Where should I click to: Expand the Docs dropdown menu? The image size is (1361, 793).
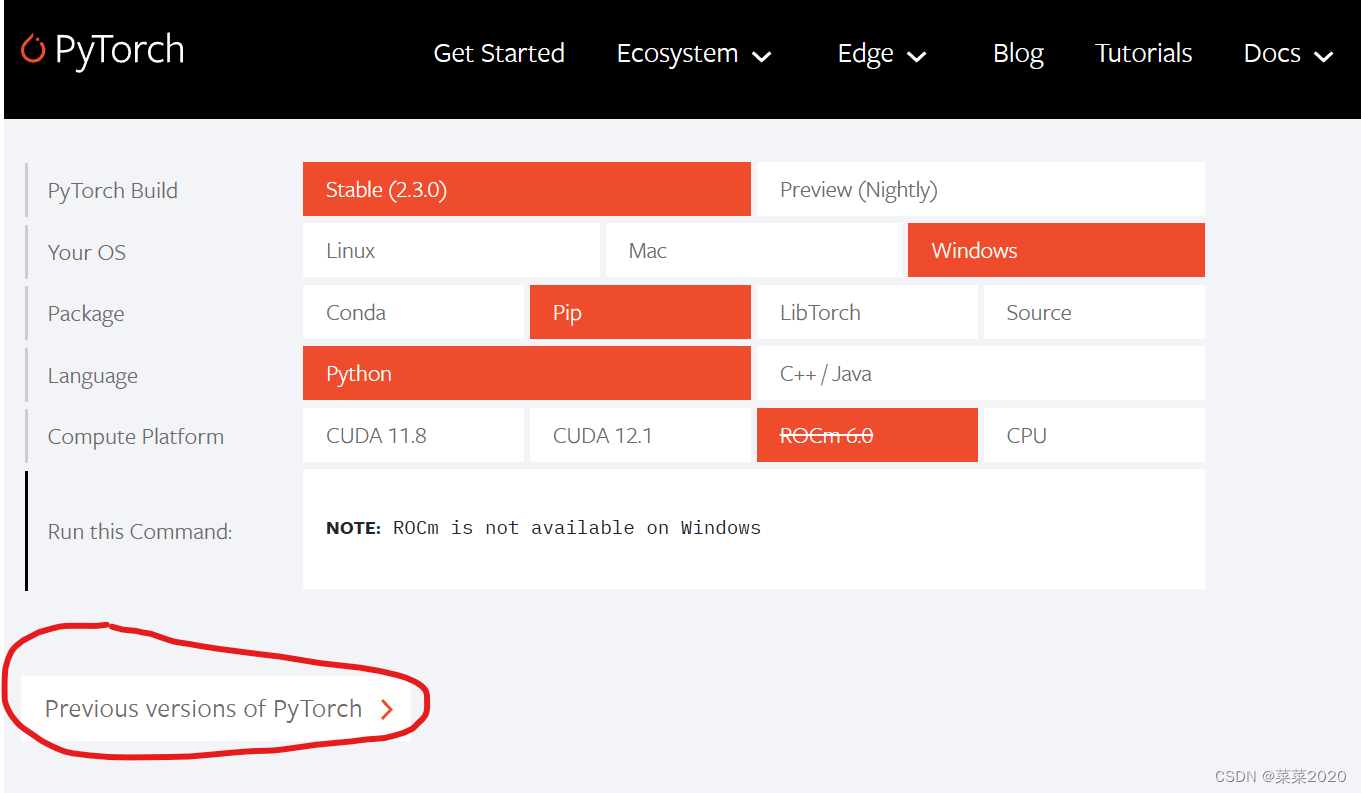point(1288,54)
